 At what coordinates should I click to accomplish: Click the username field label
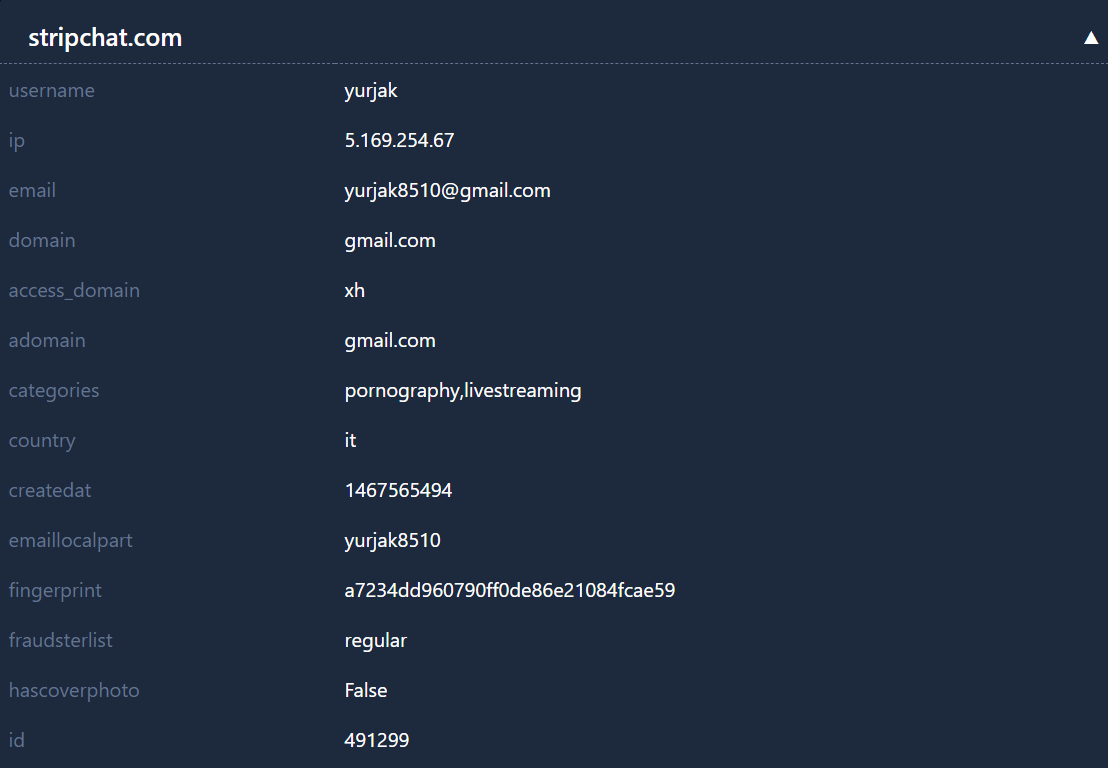52,91
